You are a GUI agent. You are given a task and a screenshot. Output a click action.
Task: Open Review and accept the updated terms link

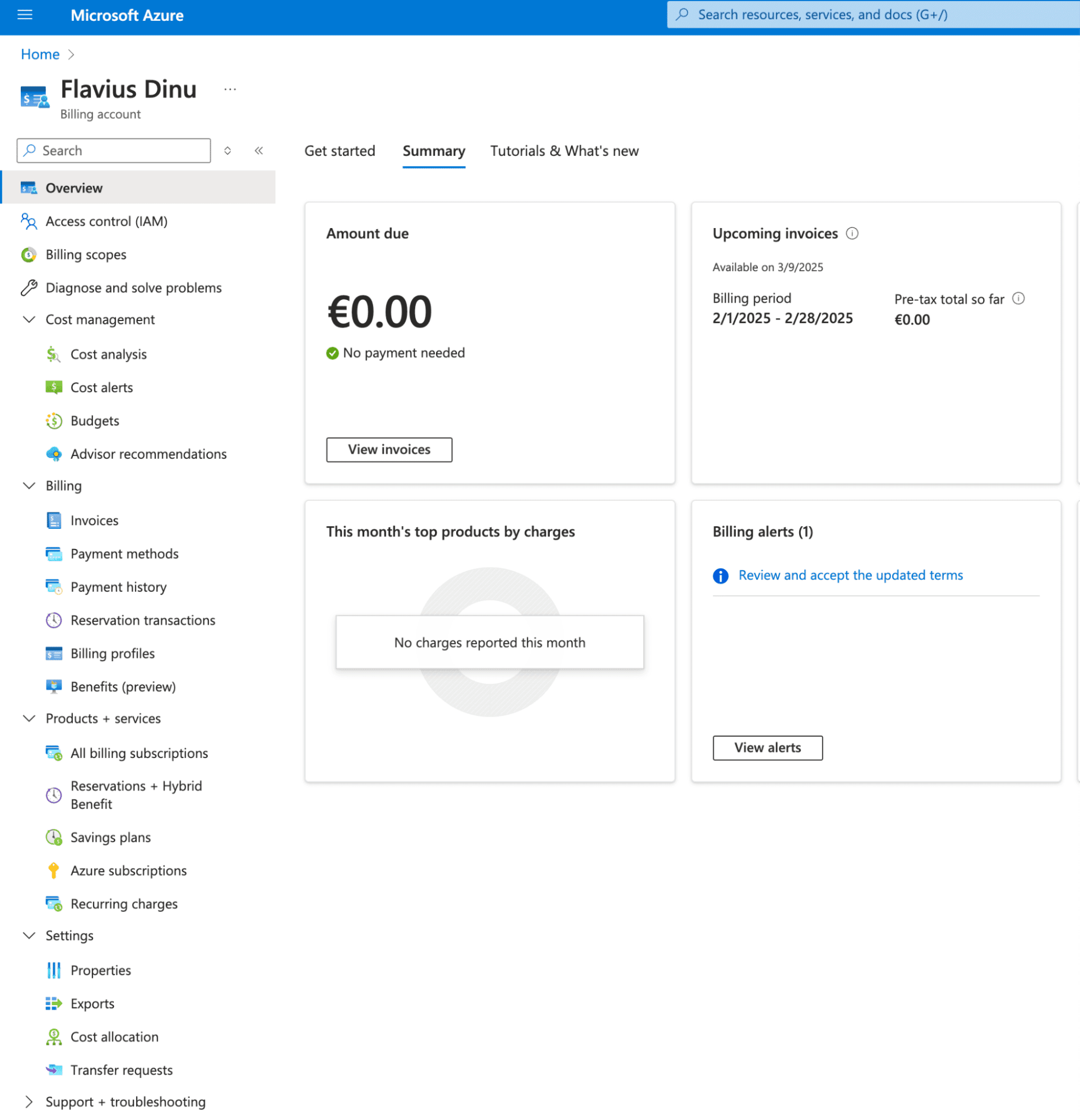tap(850, 575)
